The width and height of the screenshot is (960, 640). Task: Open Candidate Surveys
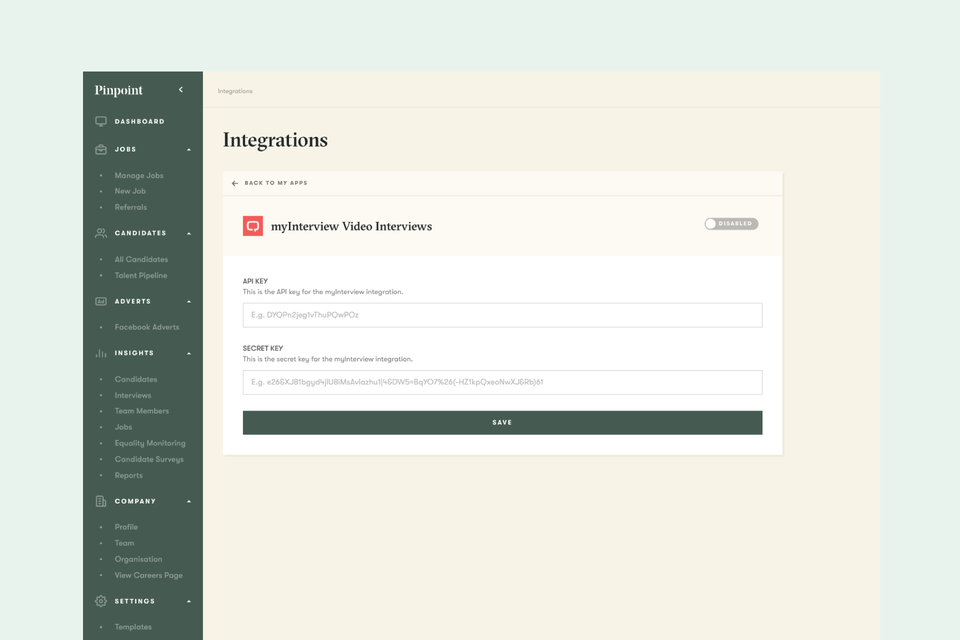click(149, 459)
